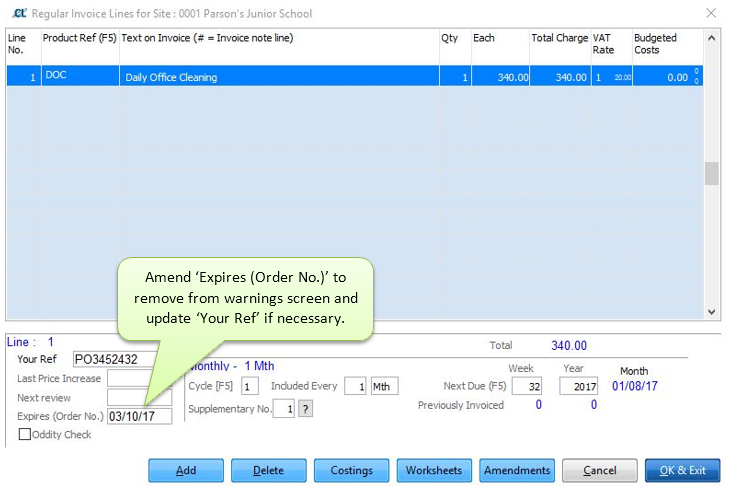
Task: Click the vertical scrollbar thumb
Action: point(711,173)
